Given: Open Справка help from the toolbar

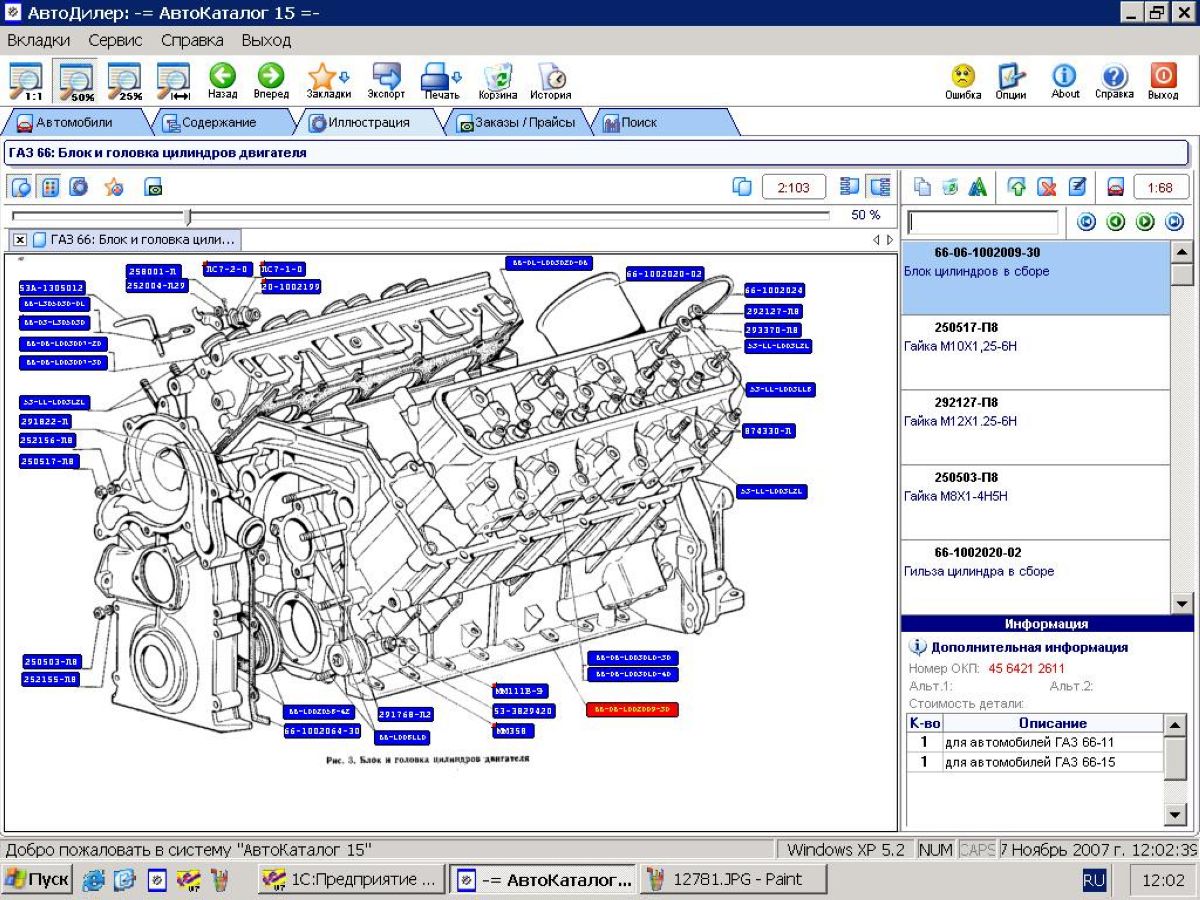Looking at the screenshot, I should click(x=1114, y=82).
